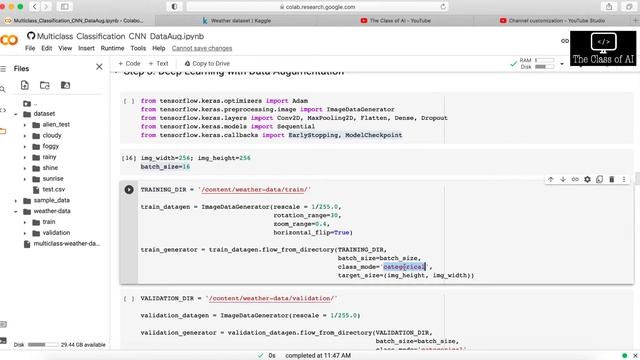Add a new Code cell
Viewport: 640px width, 360px height.
(129, 64)
